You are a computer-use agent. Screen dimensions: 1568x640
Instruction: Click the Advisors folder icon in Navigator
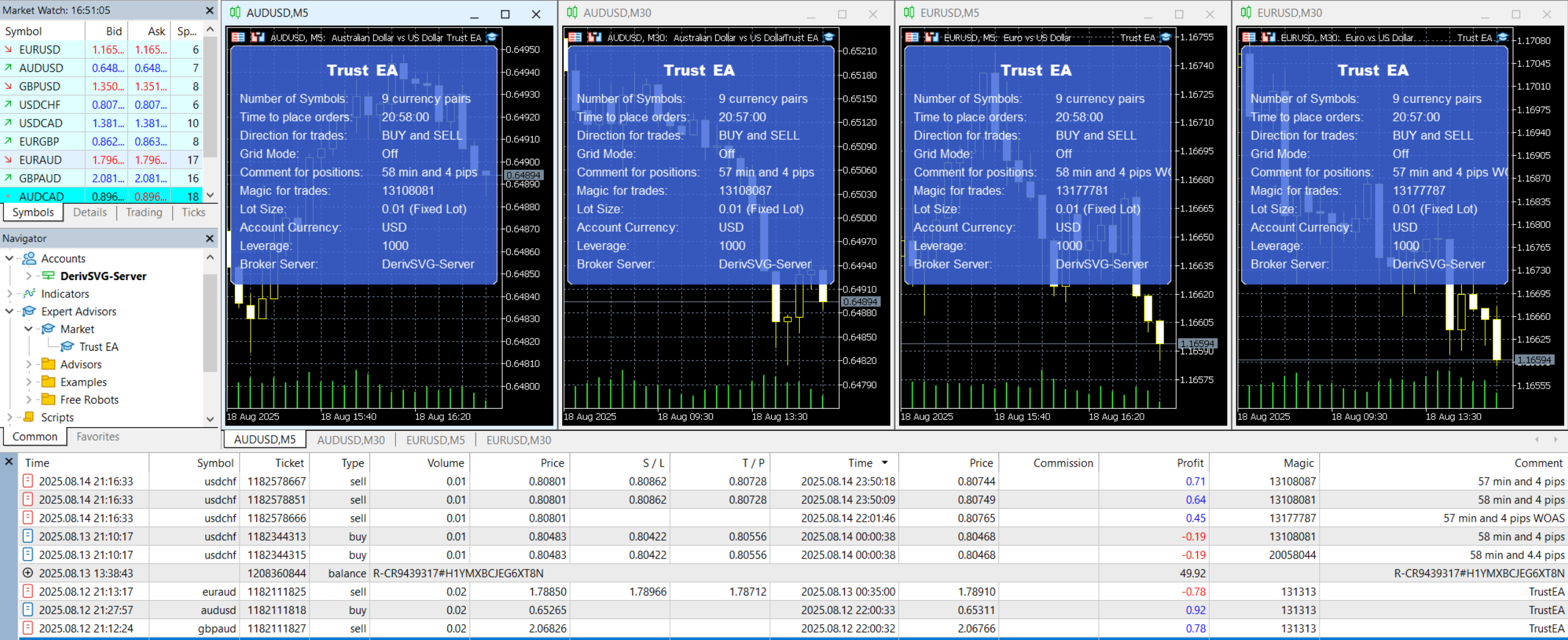coord(48,364)
